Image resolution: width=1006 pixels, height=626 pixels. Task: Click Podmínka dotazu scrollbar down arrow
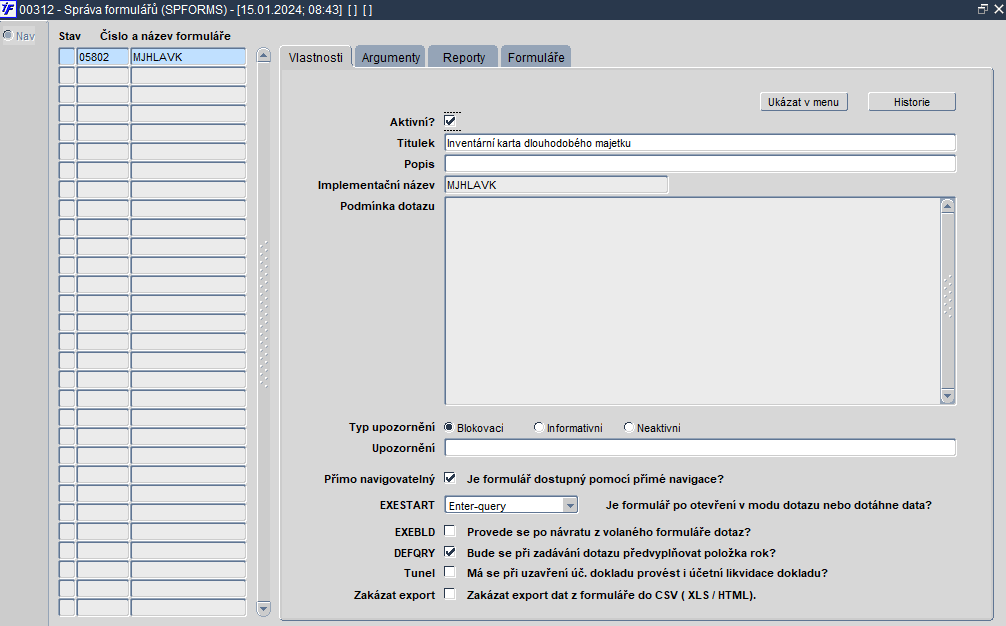click(x=948, y=396)
